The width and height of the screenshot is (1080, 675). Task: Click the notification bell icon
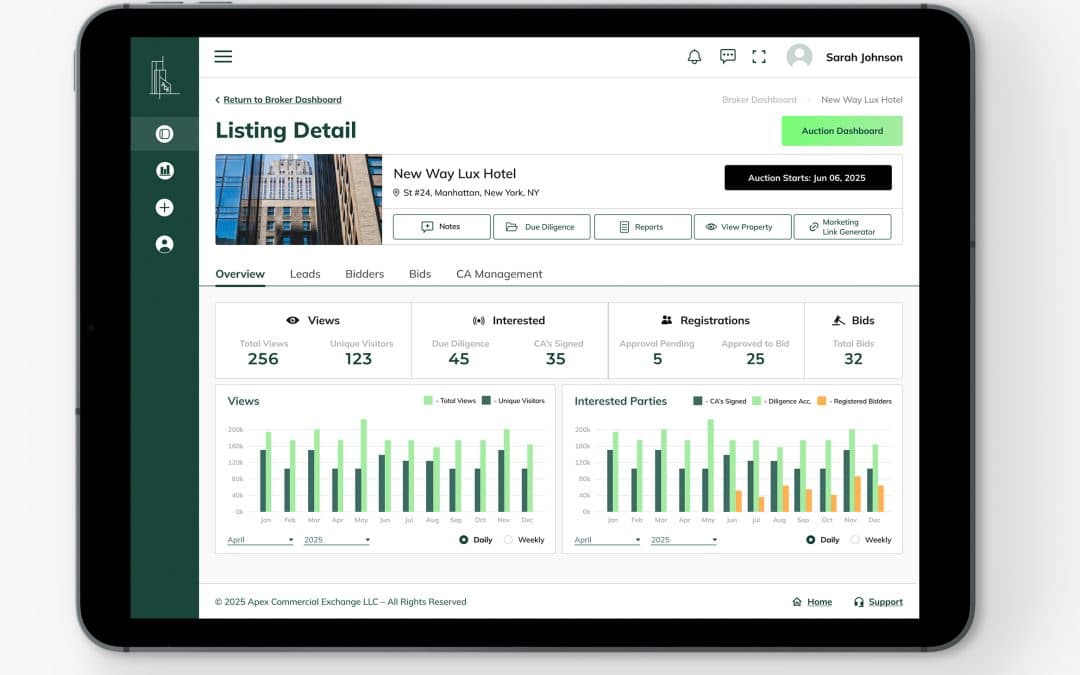coord(694,57)
